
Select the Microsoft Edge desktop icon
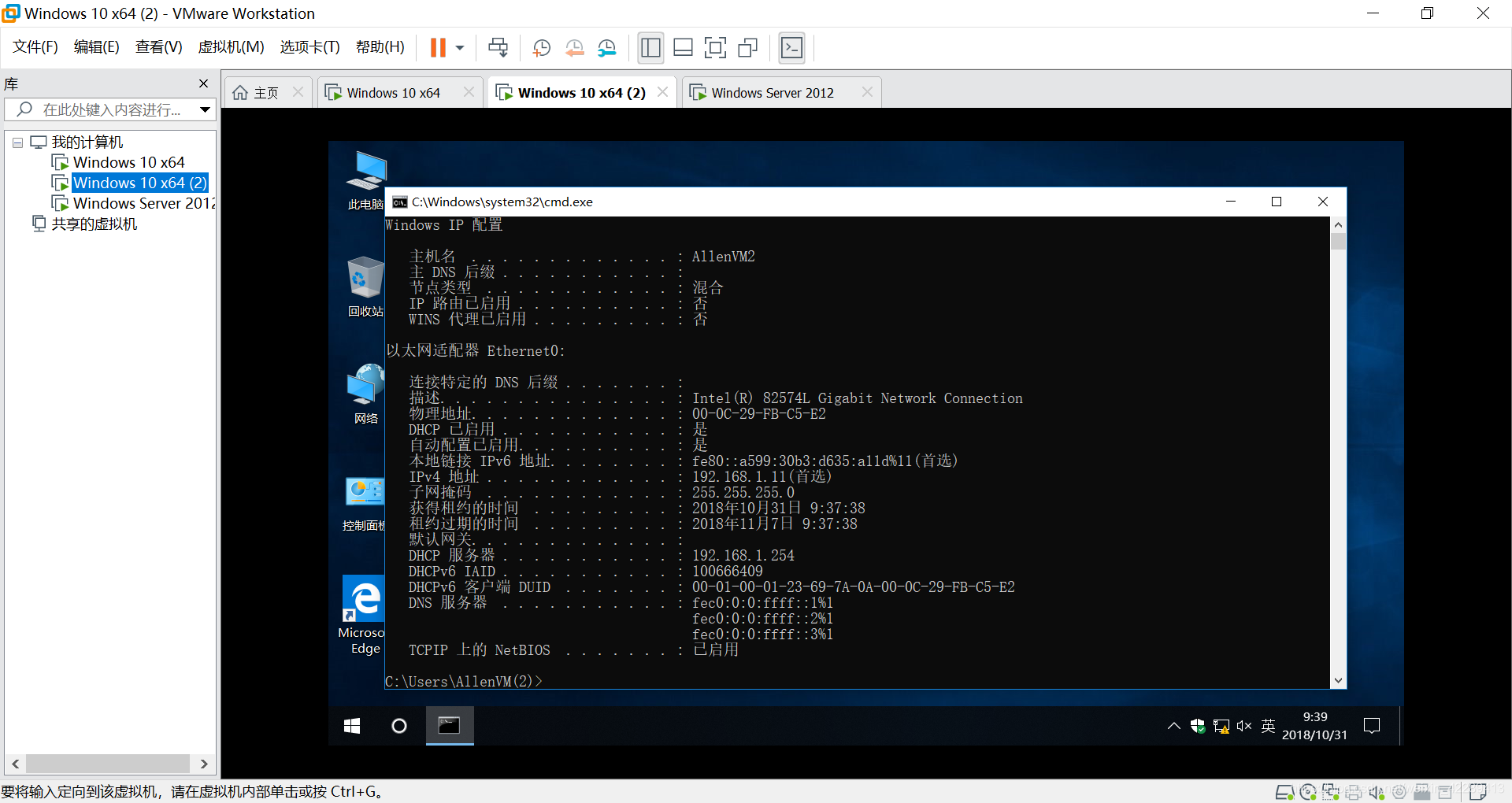point(361,614)
